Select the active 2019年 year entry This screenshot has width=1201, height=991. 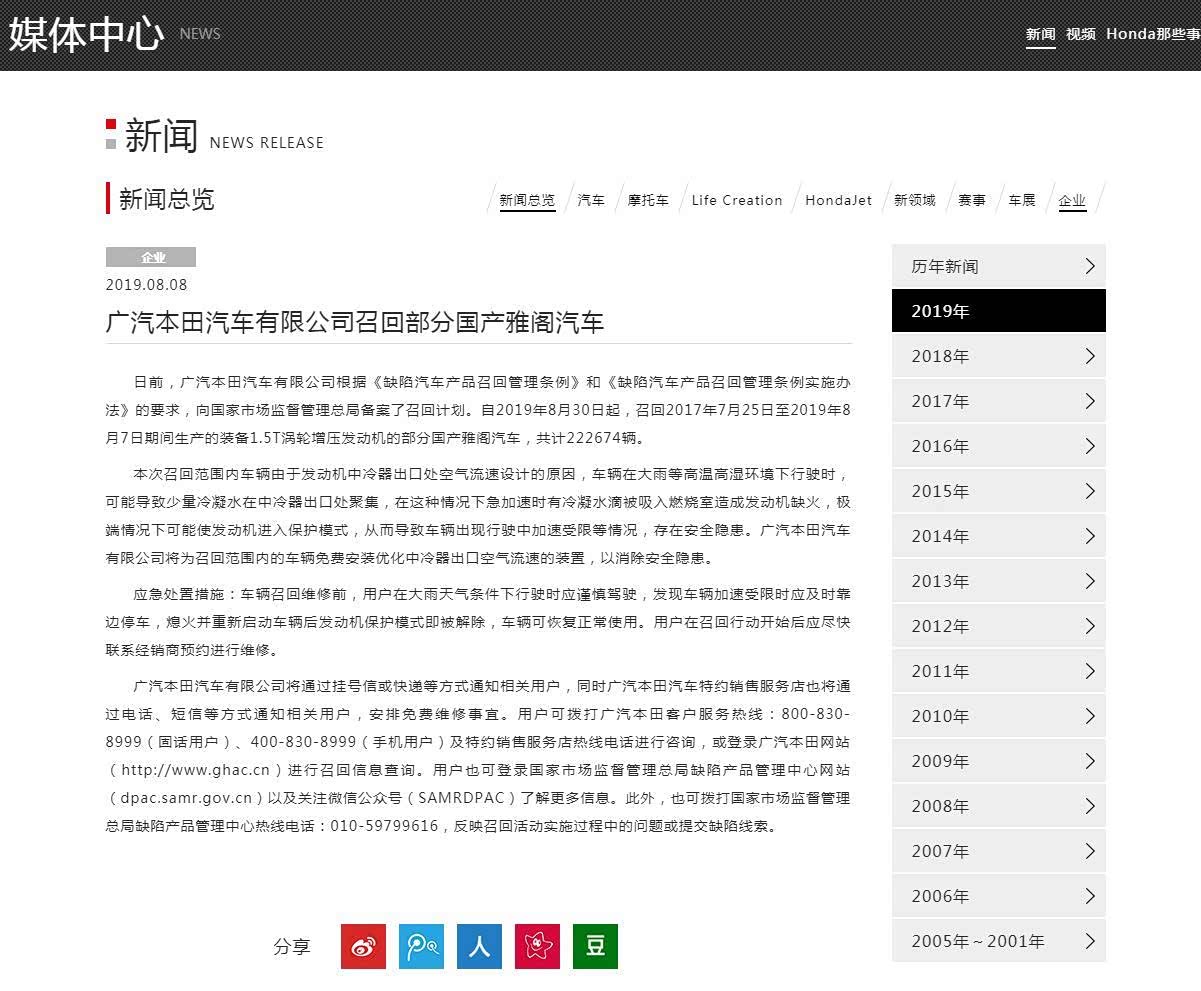998,311
